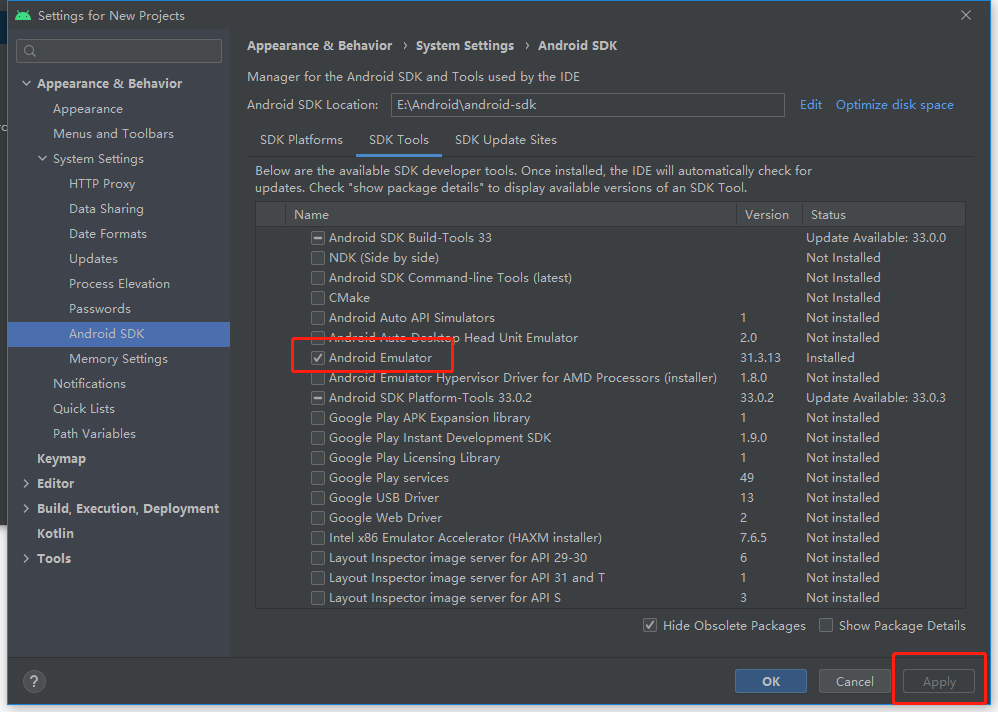Image resolution: width=998 pixels, height=712 pixels.
Task: Open Date Formats settings
Action: (108, 234)
